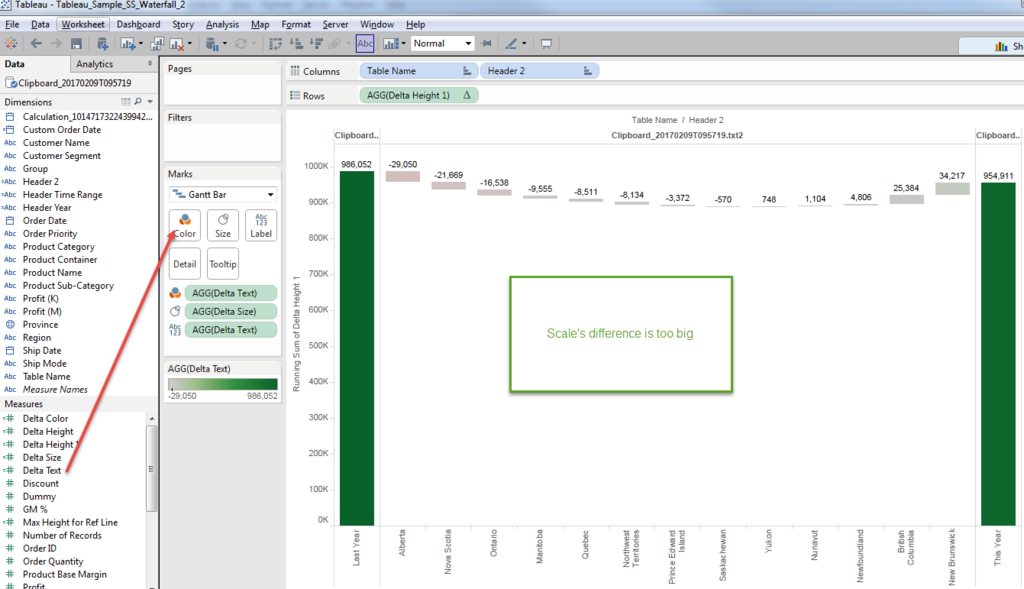Image resolution: width=1024 pixels, height=589 pixels.
Task: Click the Show me chart icon
Action: [x=391, y=44]
